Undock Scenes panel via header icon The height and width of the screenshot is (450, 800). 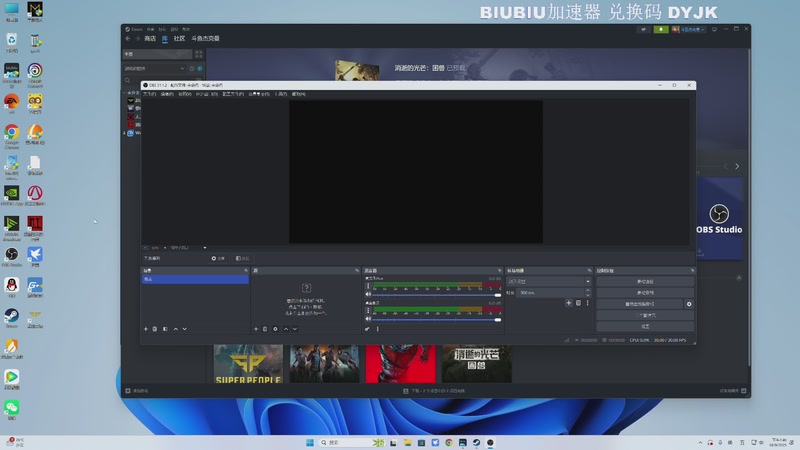(x=246, y=270)
